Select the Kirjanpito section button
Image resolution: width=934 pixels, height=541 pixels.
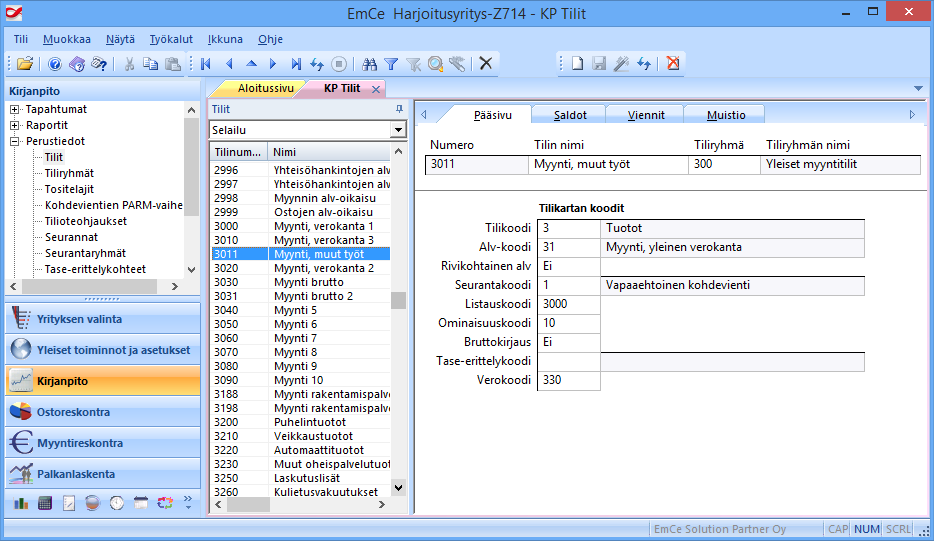tap(103, 381)
